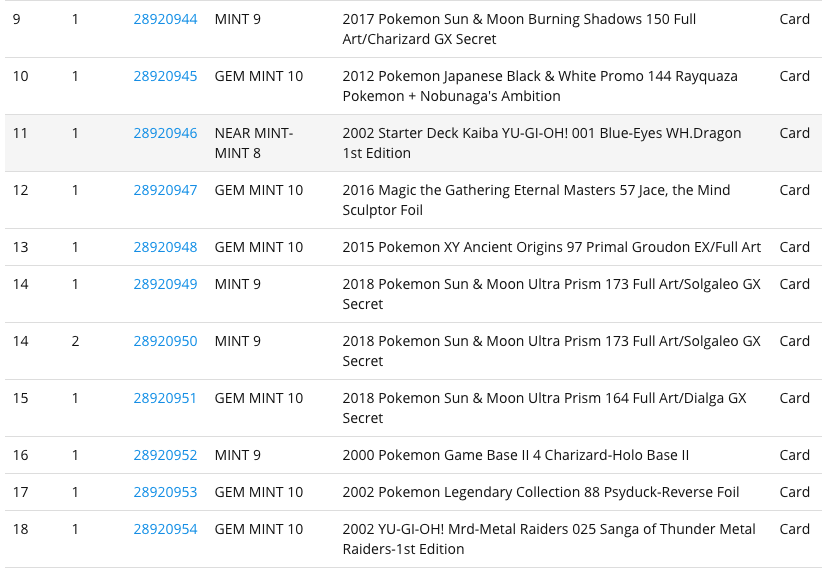Open cert number 28920948 link

165,247
